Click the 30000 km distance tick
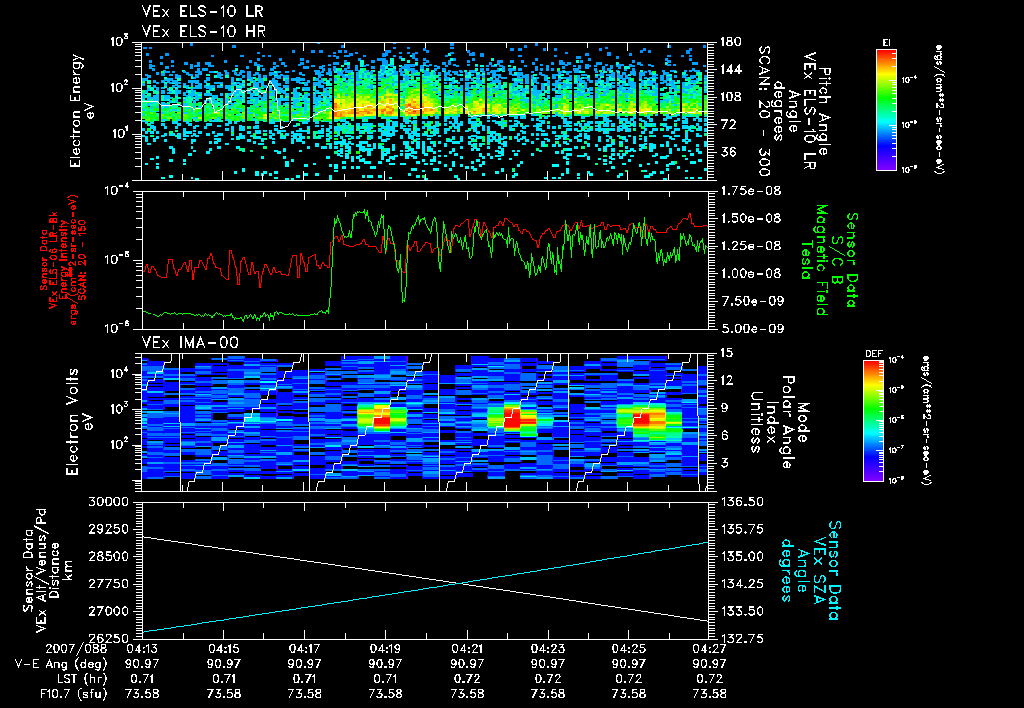Viewport: 1024px width, 708px height. point(108,502)
